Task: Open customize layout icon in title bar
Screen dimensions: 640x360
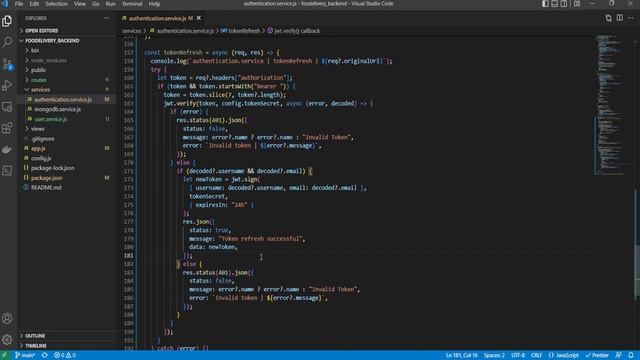Action: click(x=577, y=4)
